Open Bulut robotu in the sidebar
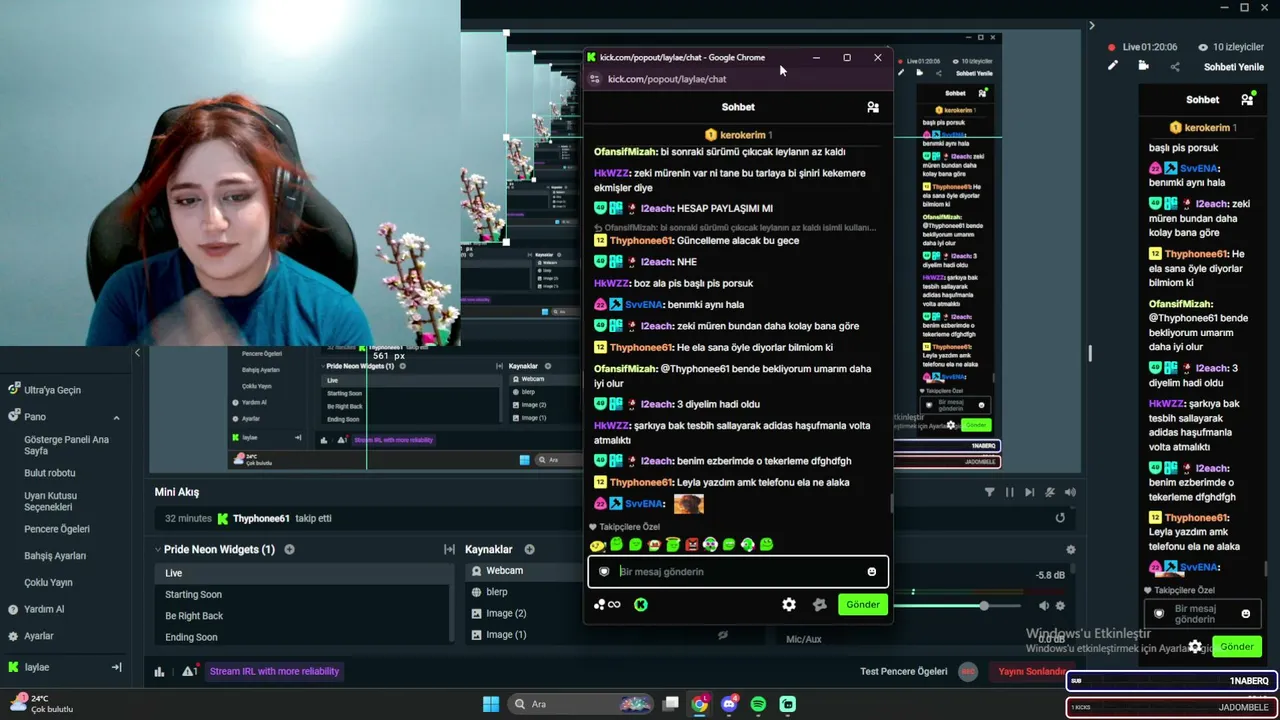Viewport: 1280px width, 720px height. click(x=50, y=473)
